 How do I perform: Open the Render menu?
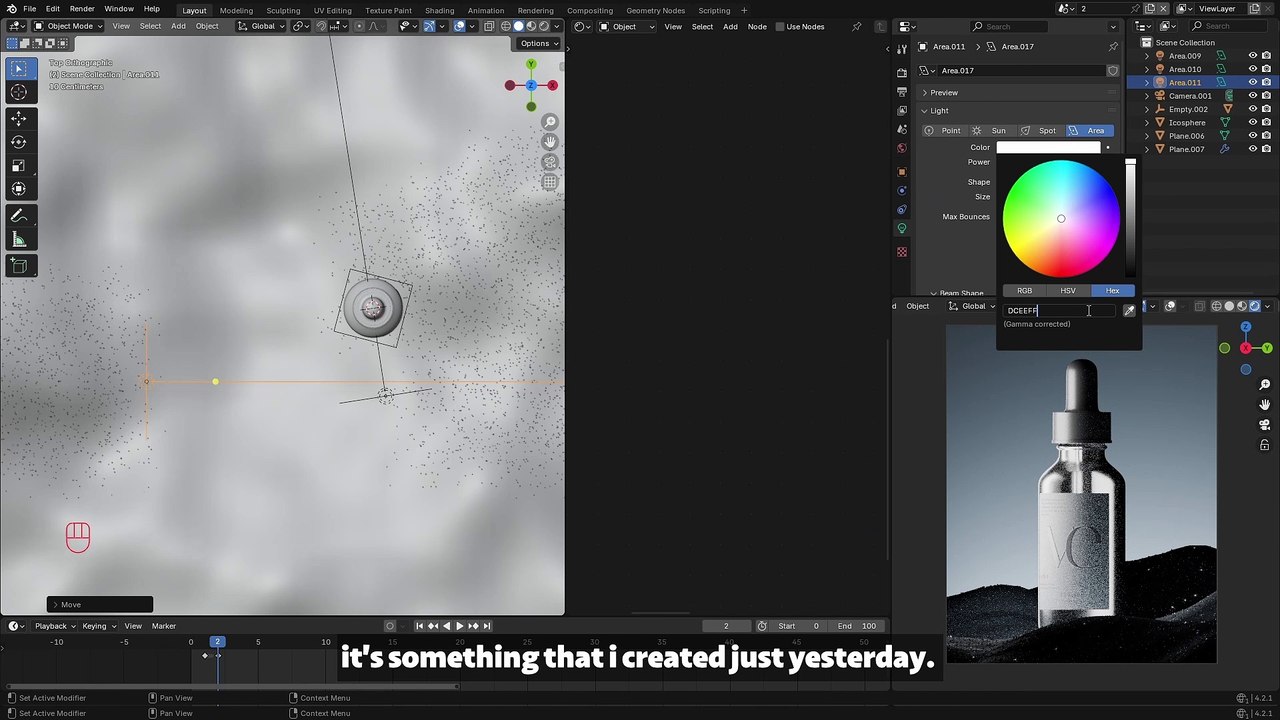[x=82, y=9]
